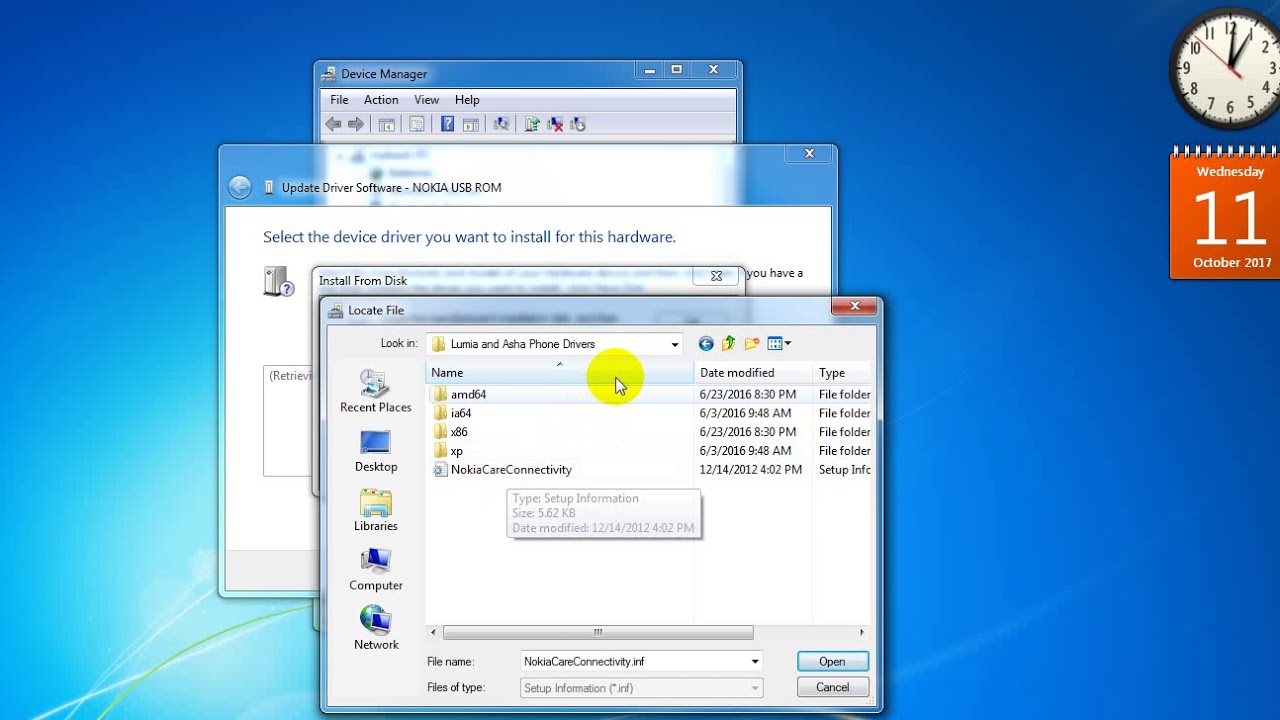Click the Desktop shortcut in sidebar
Image resolution: width=1280 pixels, height=720 pixels.
(375, 451)
